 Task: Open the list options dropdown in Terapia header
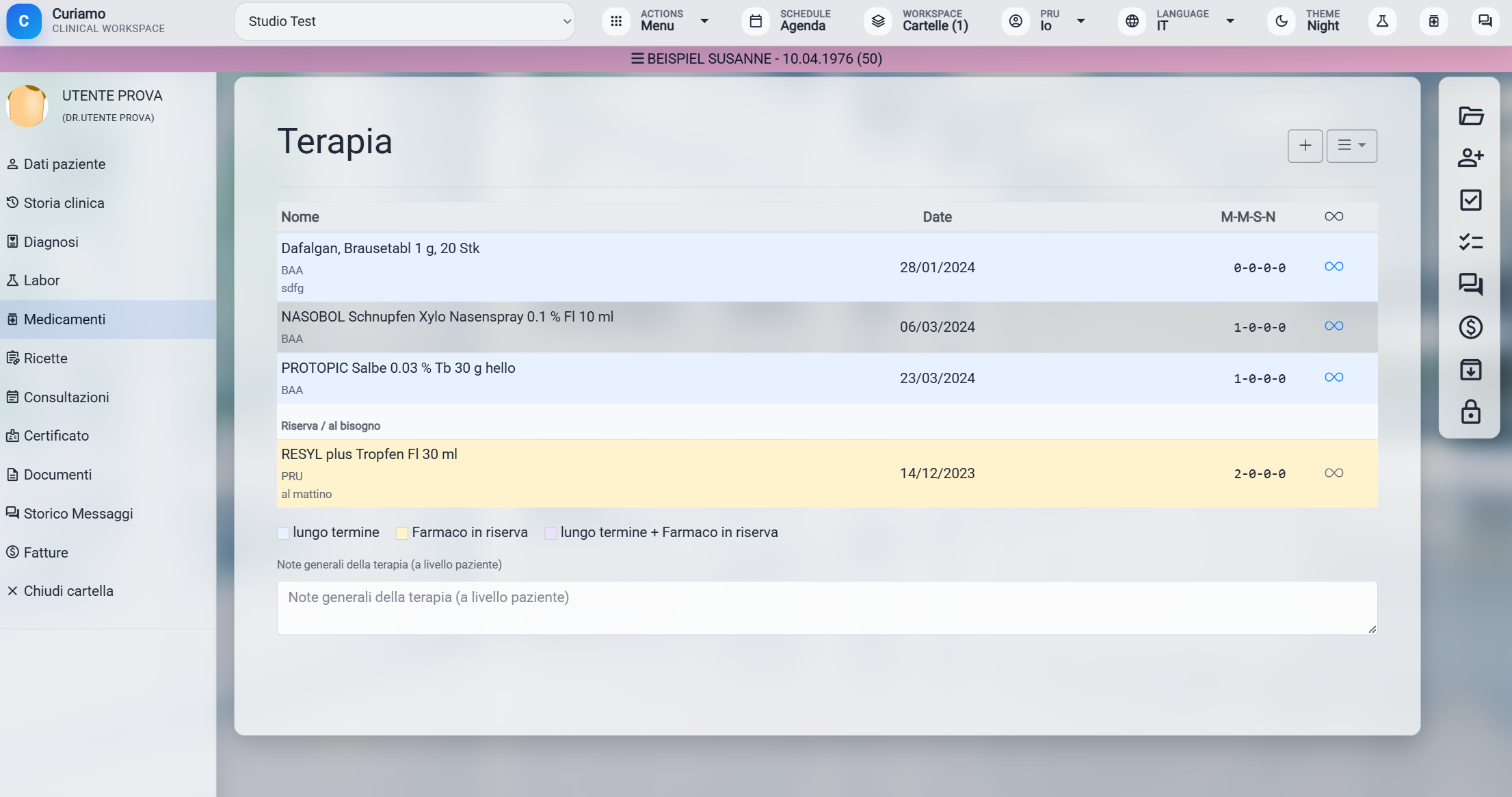pos(1351,146)
